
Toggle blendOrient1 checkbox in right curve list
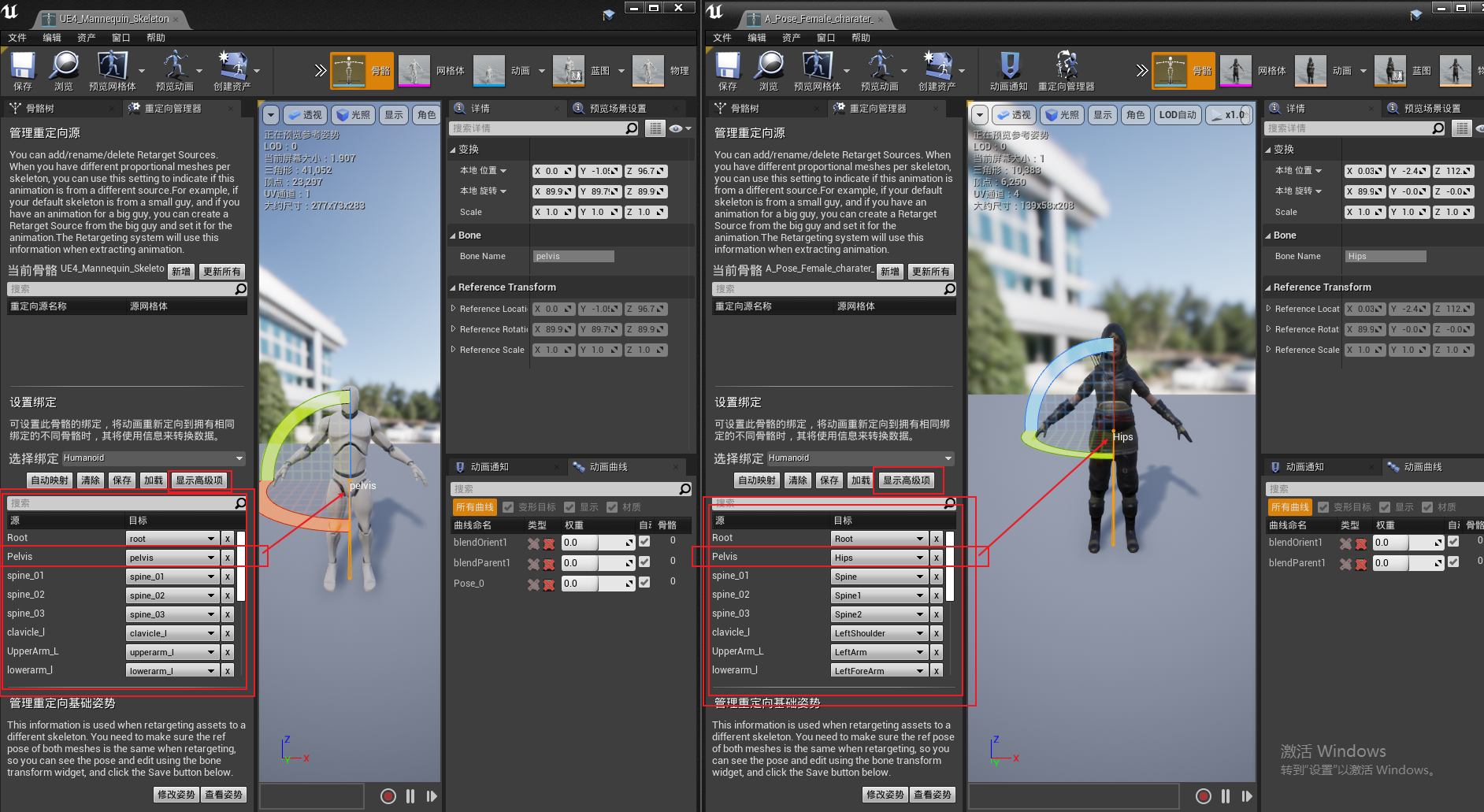1453,542
